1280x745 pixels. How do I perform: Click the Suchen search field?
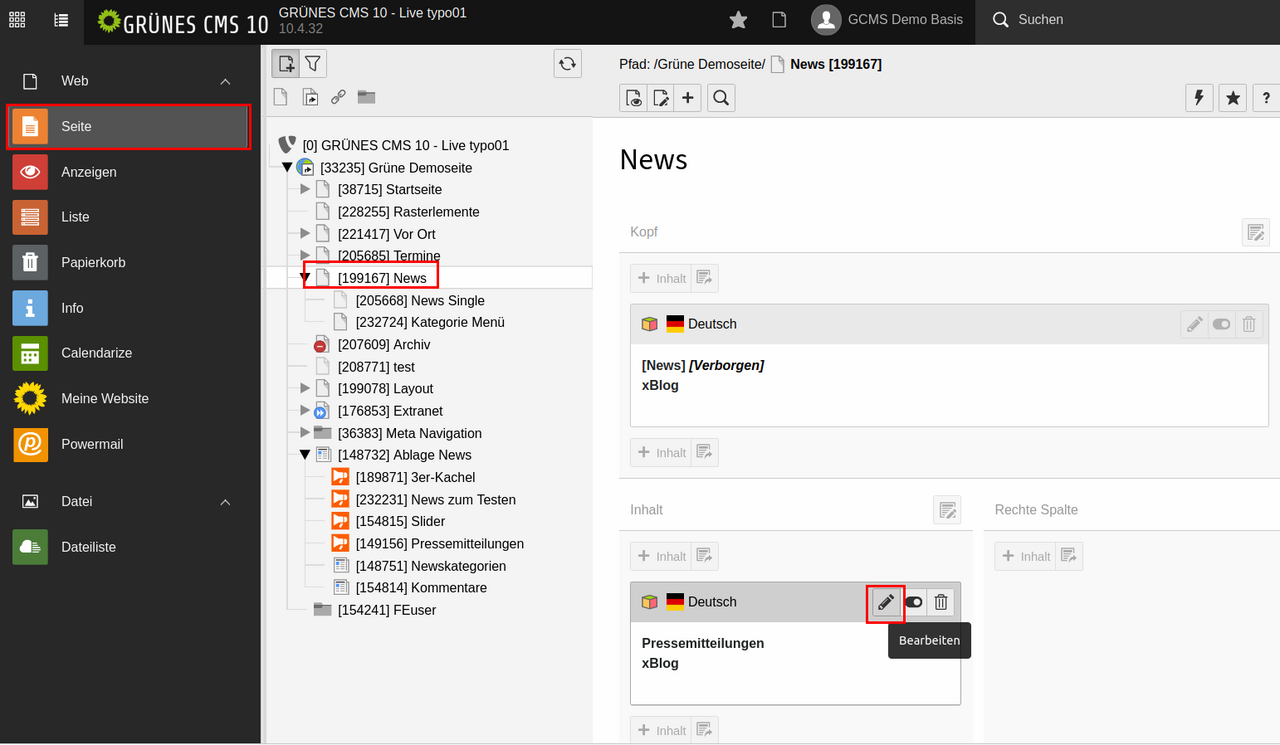[x=1040, y=20]
